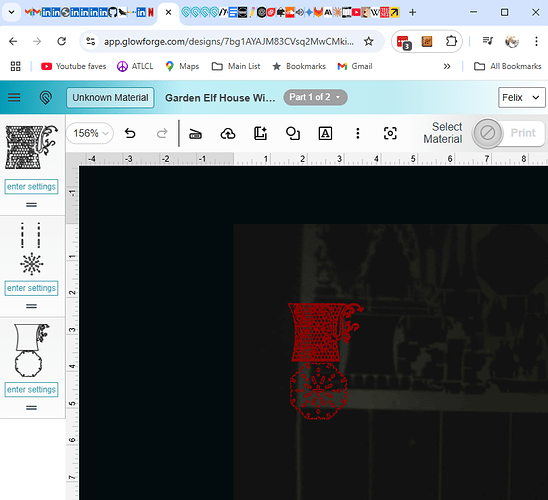Click the Glowforge home logo icon

(x=45, y=97)
